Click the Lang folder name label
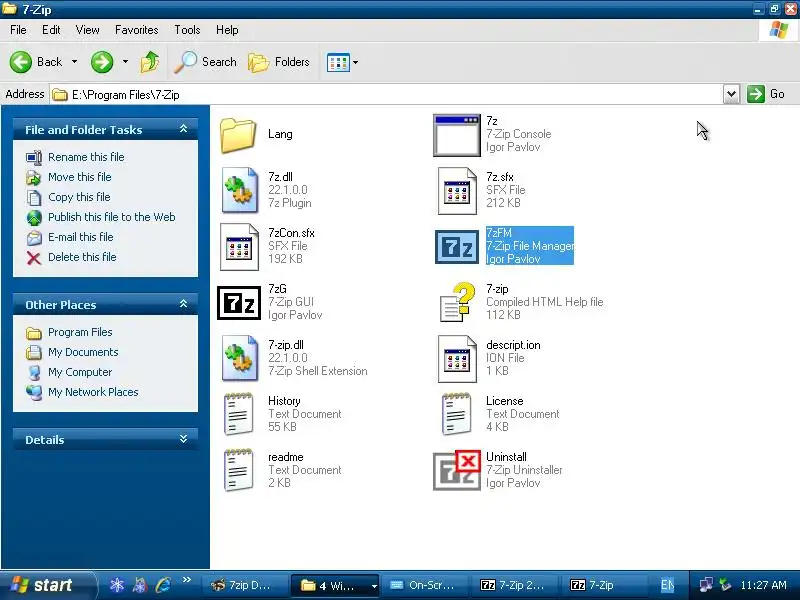This screenshot has height=600, width=800. click(x=280, y=134)
